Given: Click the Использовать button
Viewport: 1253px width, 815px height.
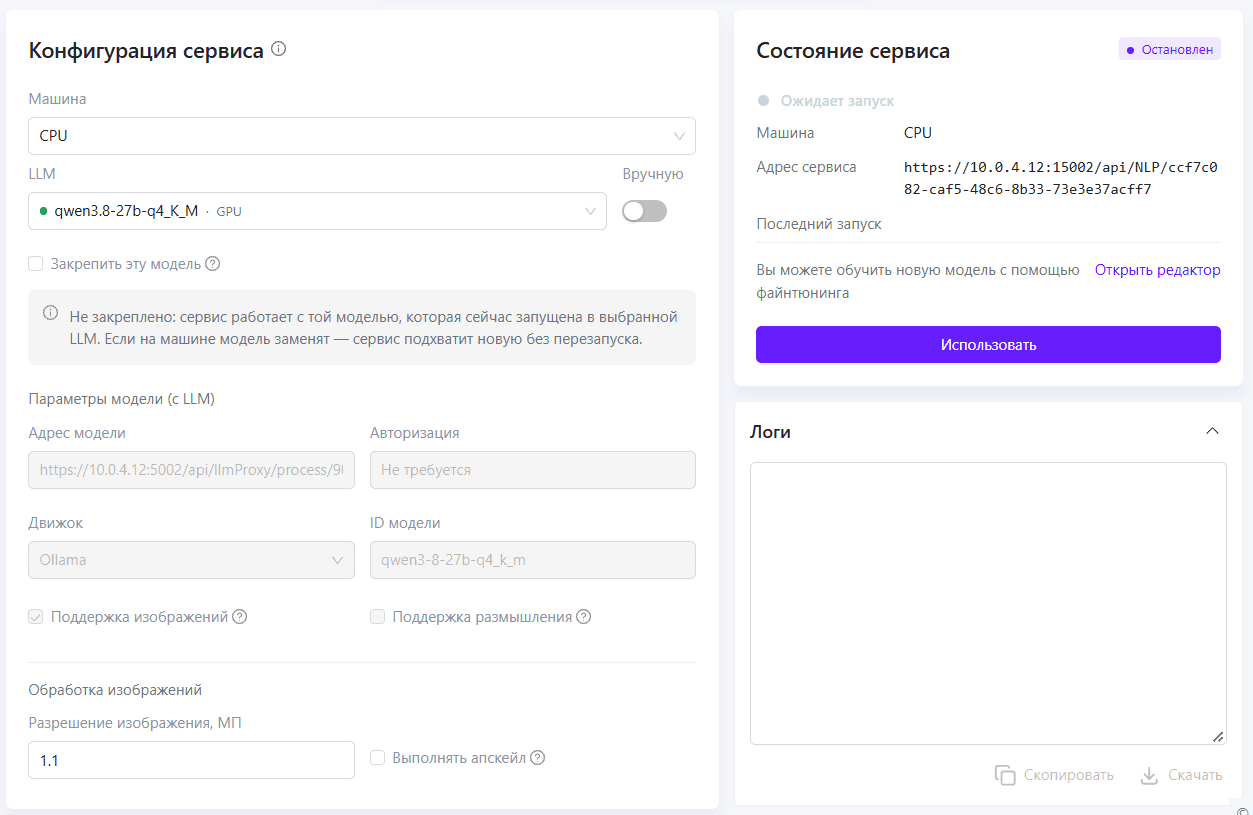Looking at the screenshot, I should pyautogui.click(x=988, y=344).
